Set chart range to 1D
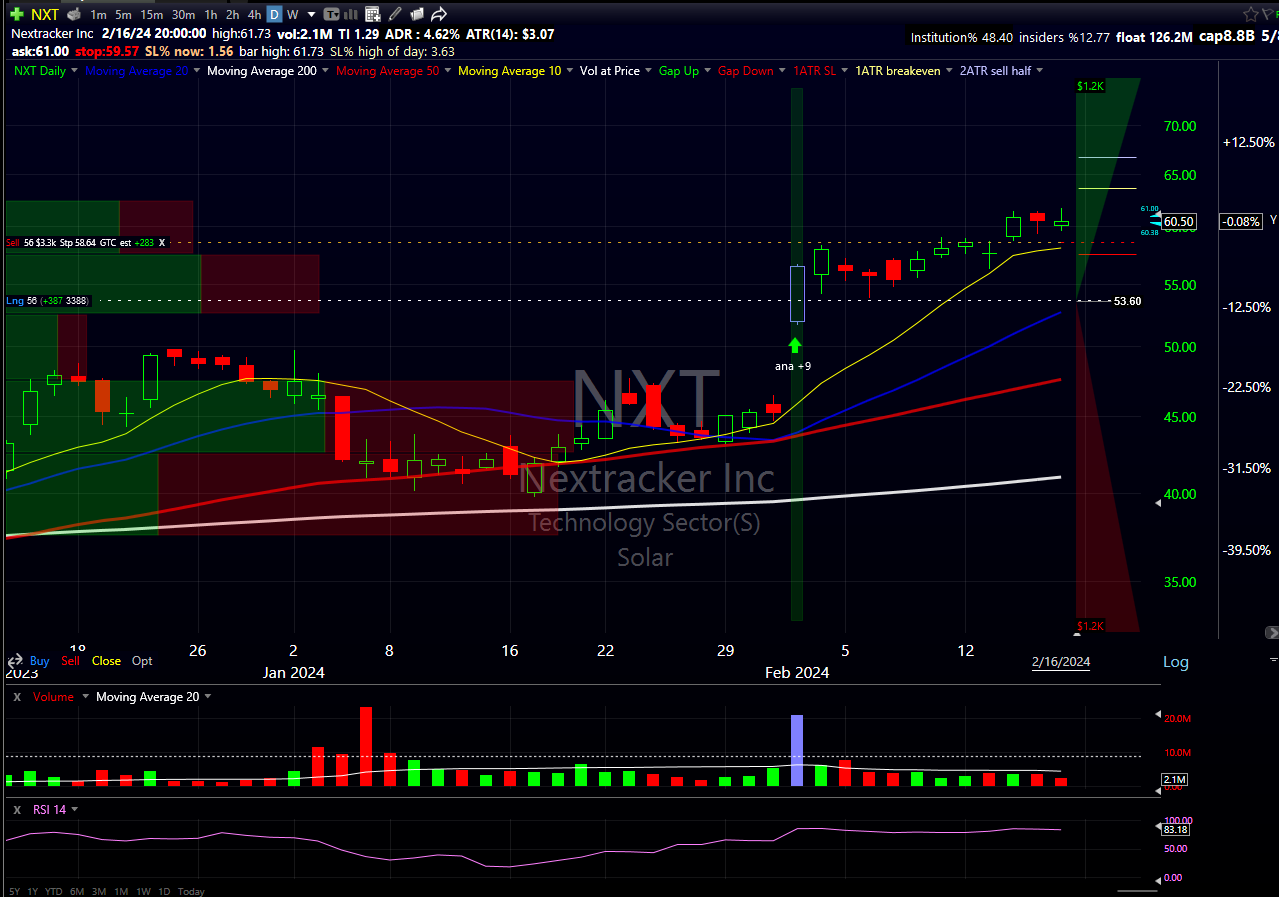Viewport: 1279px width, 897px height. point(164,891)
